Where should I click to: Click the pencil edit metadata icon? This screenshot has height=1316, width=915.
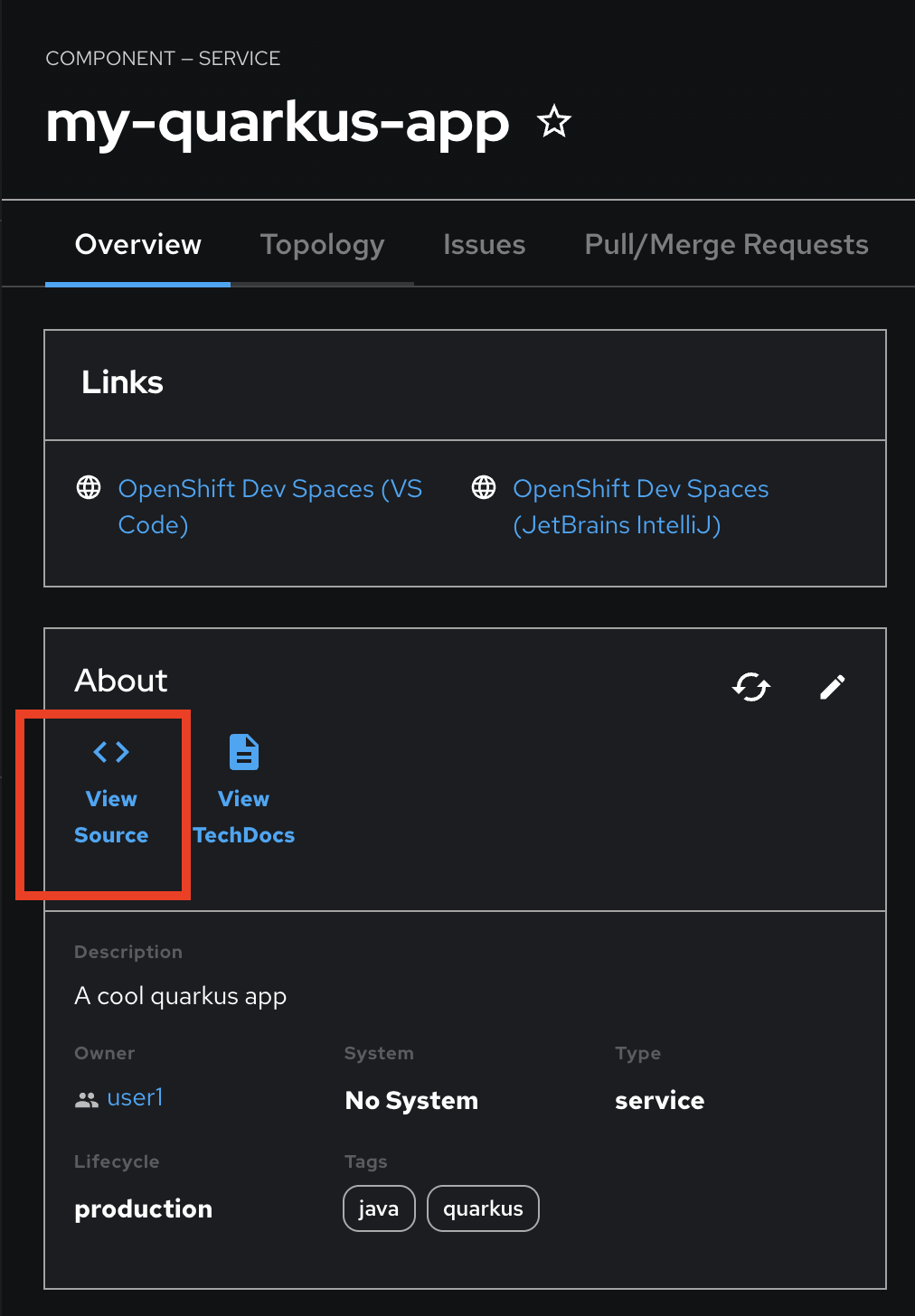(x=833, y=687)
